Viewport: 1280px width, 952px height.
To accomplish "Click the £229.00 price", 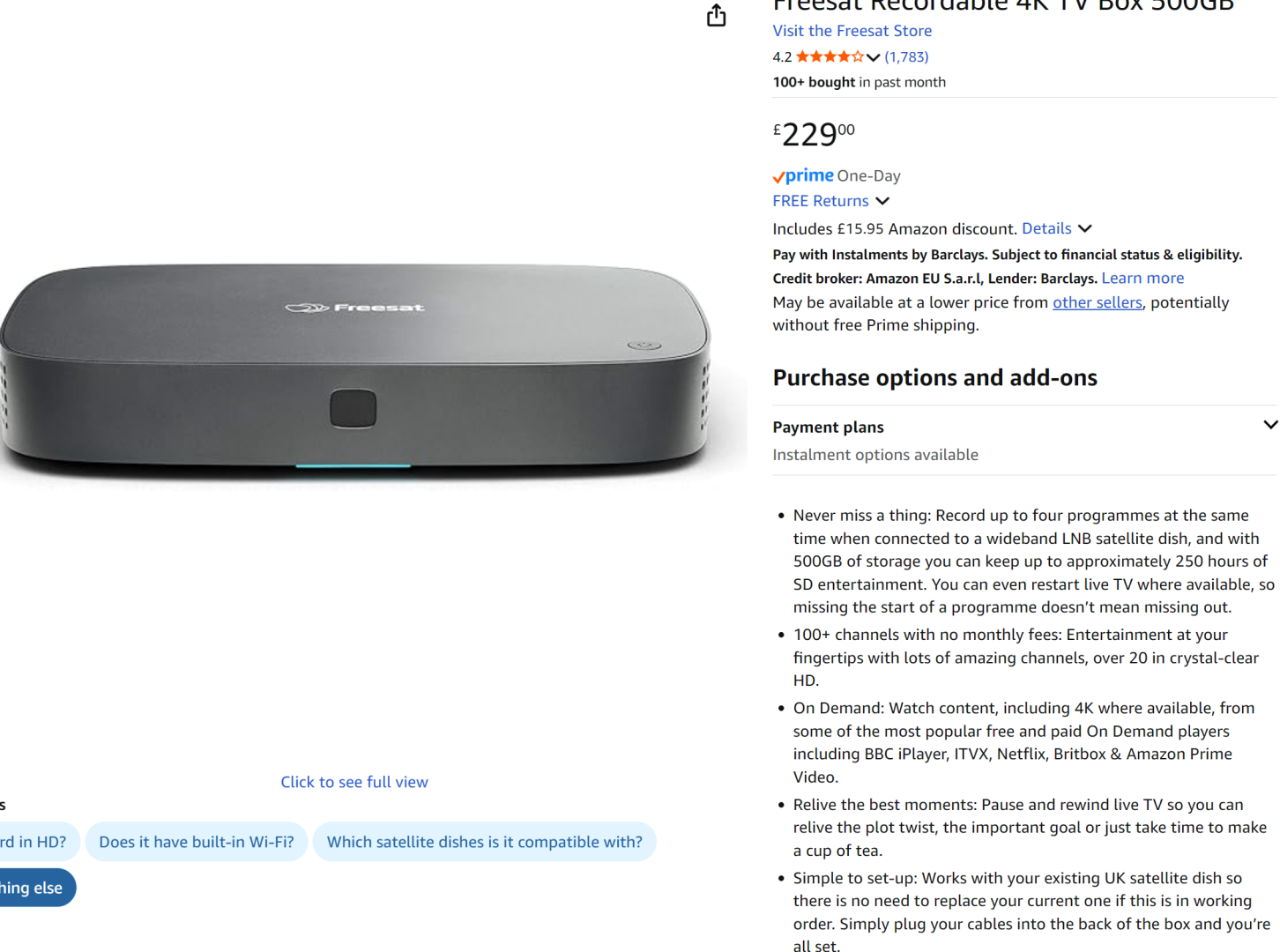I will (x=813, y=135).
